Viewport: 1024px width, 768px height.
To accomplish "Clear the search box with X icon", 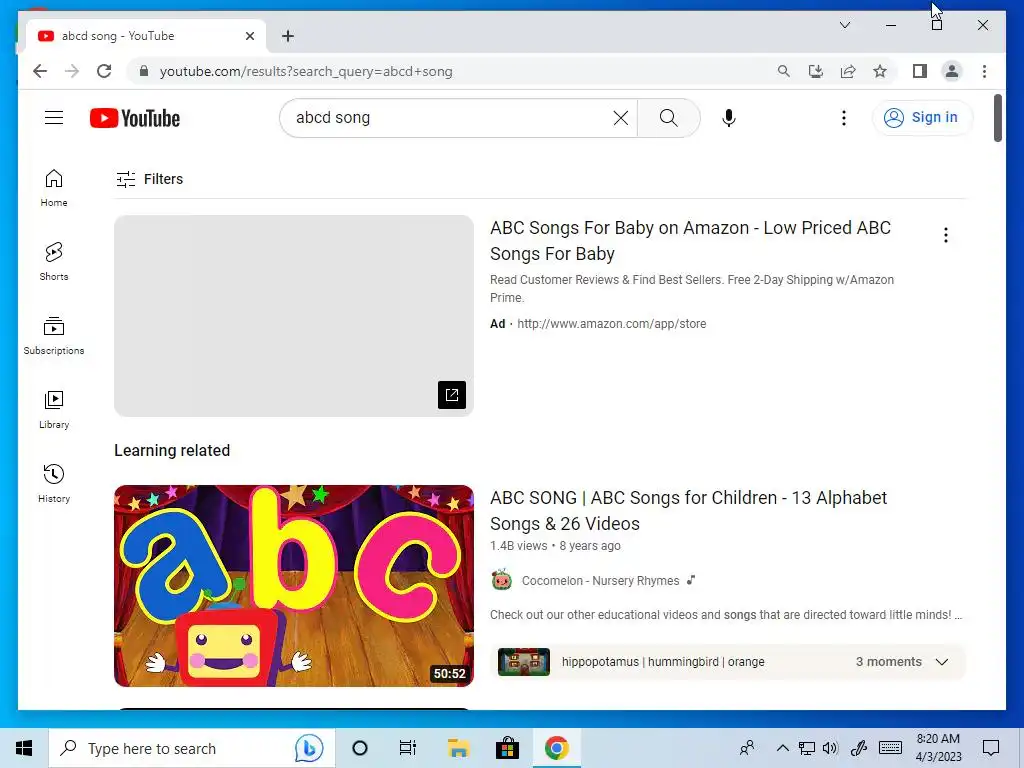I will click(621, 118).
